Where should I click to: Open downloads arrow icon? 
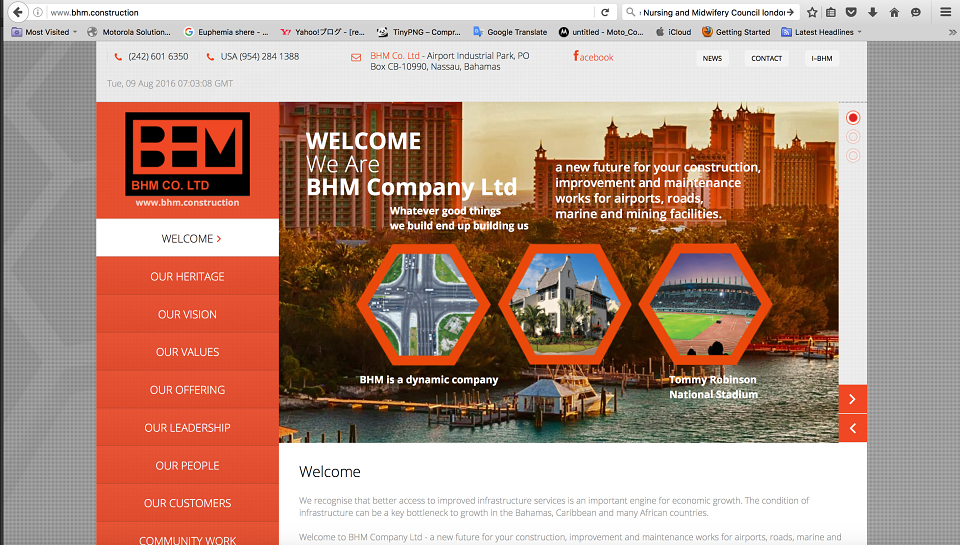[x=873, y=12]
